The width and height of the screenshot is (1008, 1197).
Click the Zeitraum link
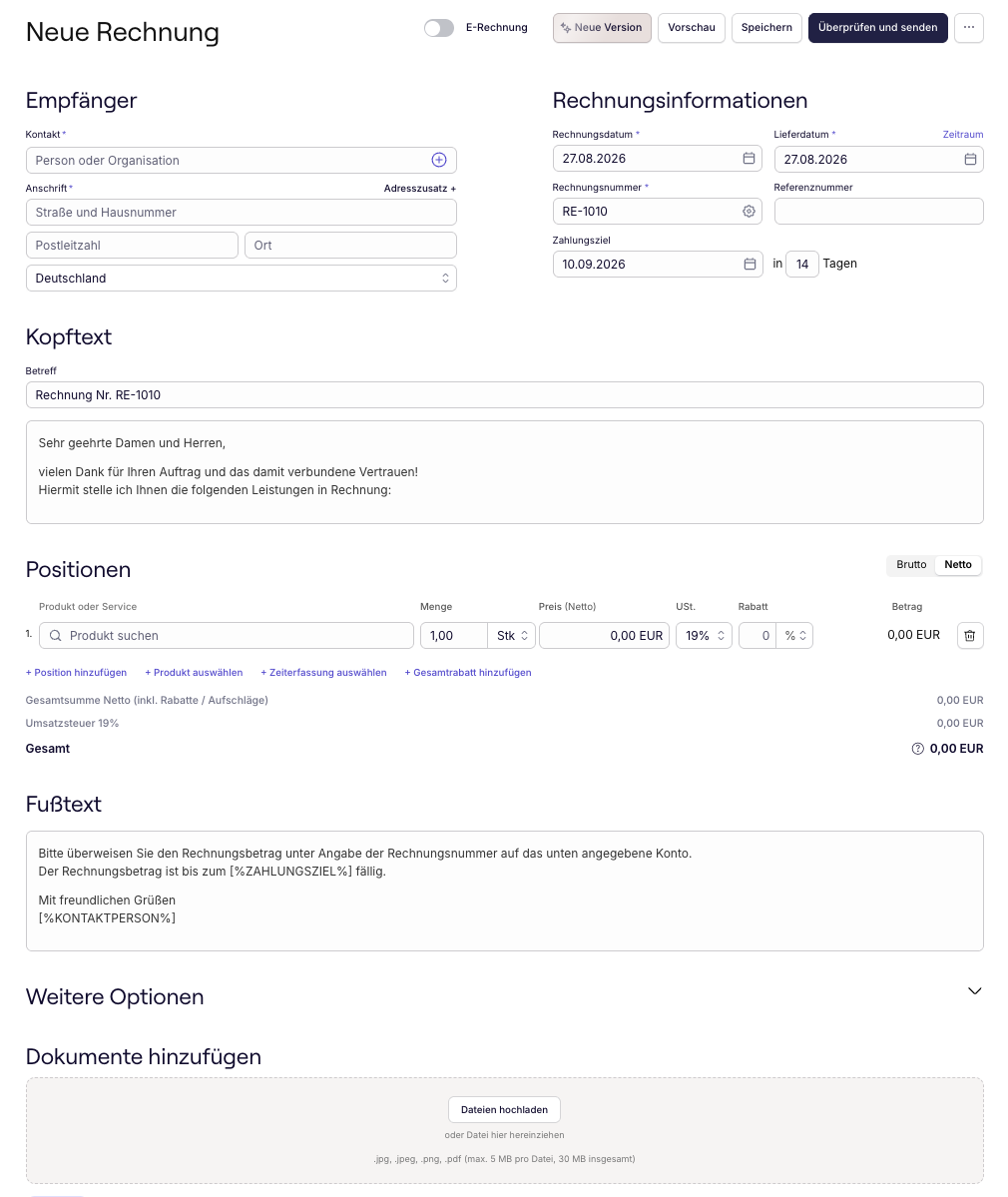(x=962, y=135)
